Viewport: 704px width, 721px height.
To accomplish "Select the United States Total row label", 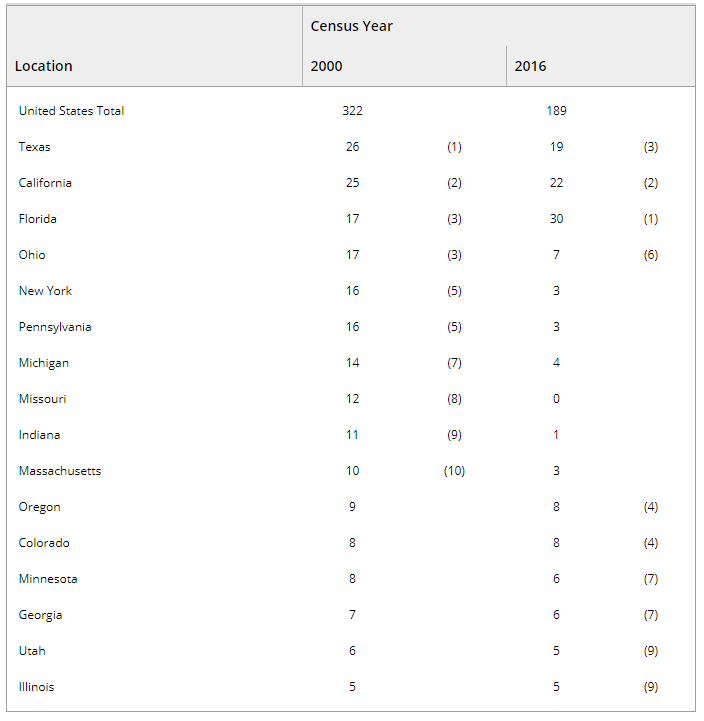I will (x=71, y=111).
